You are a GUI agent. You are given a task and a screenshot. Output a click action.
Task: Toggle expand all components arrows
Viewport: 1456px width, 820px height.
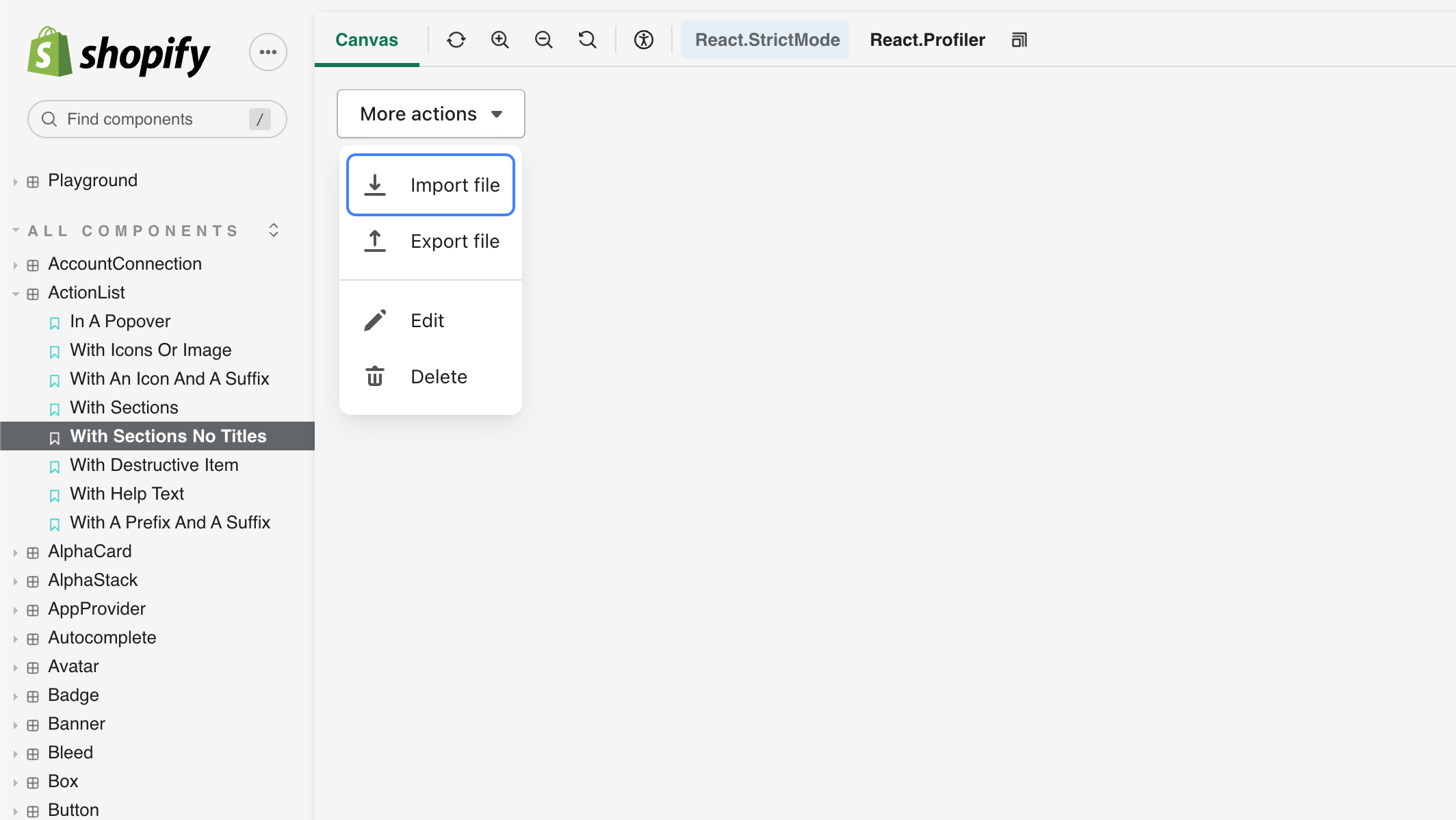coord(274,230)
